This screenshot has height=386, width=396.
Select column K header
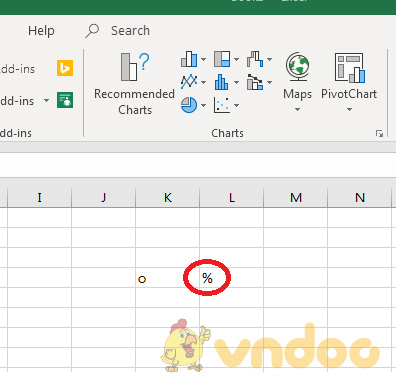[167, 198]
